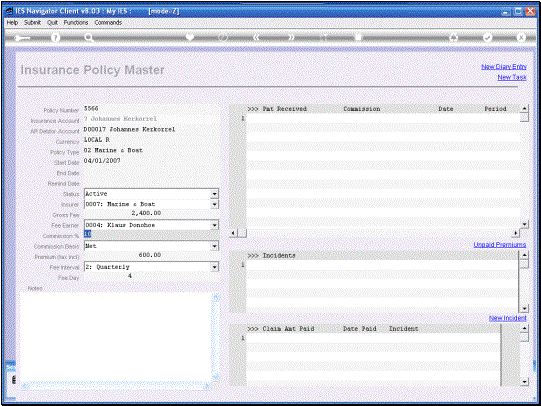Screen dimensions: 541x406
Task: Click the New Incident link
Action: [x=508, y=318]
